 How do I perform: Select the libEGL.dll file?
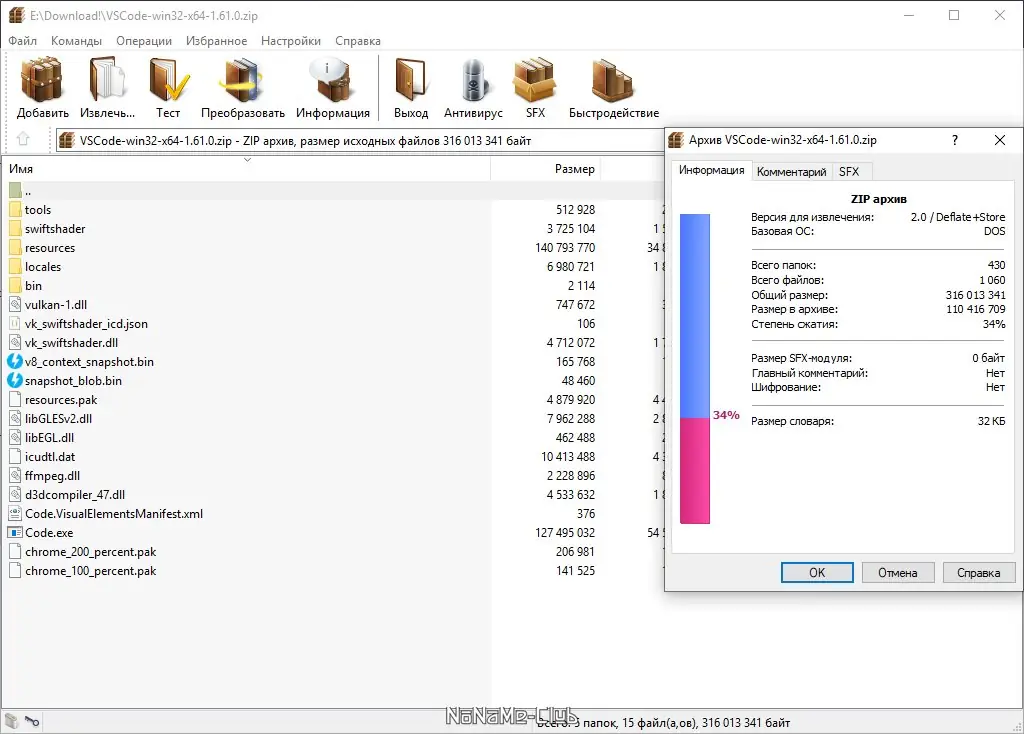click(x=49, y=437)
